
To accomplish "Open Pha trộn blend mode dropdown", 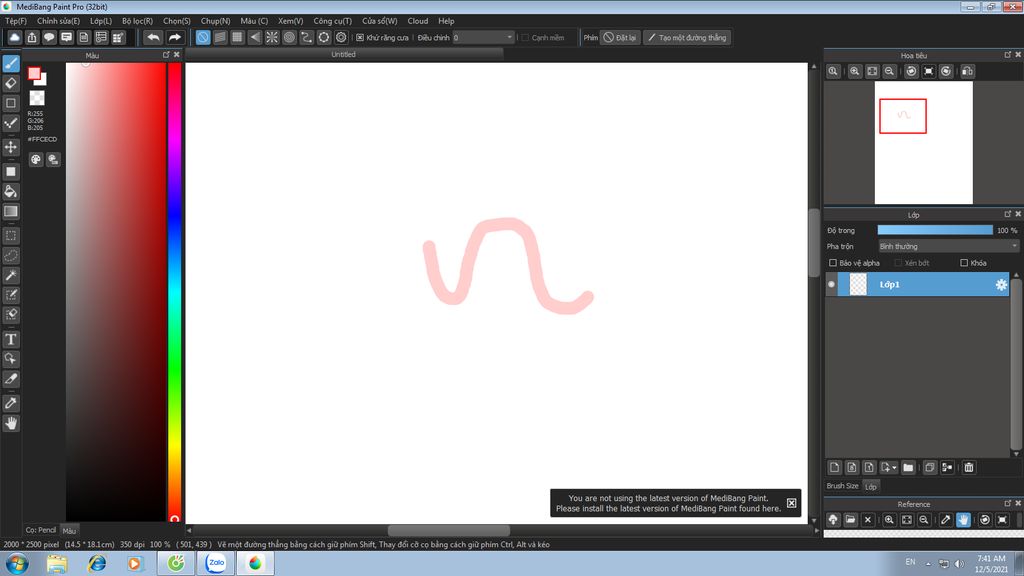I will pyautogui.click(x=948, y=246).
